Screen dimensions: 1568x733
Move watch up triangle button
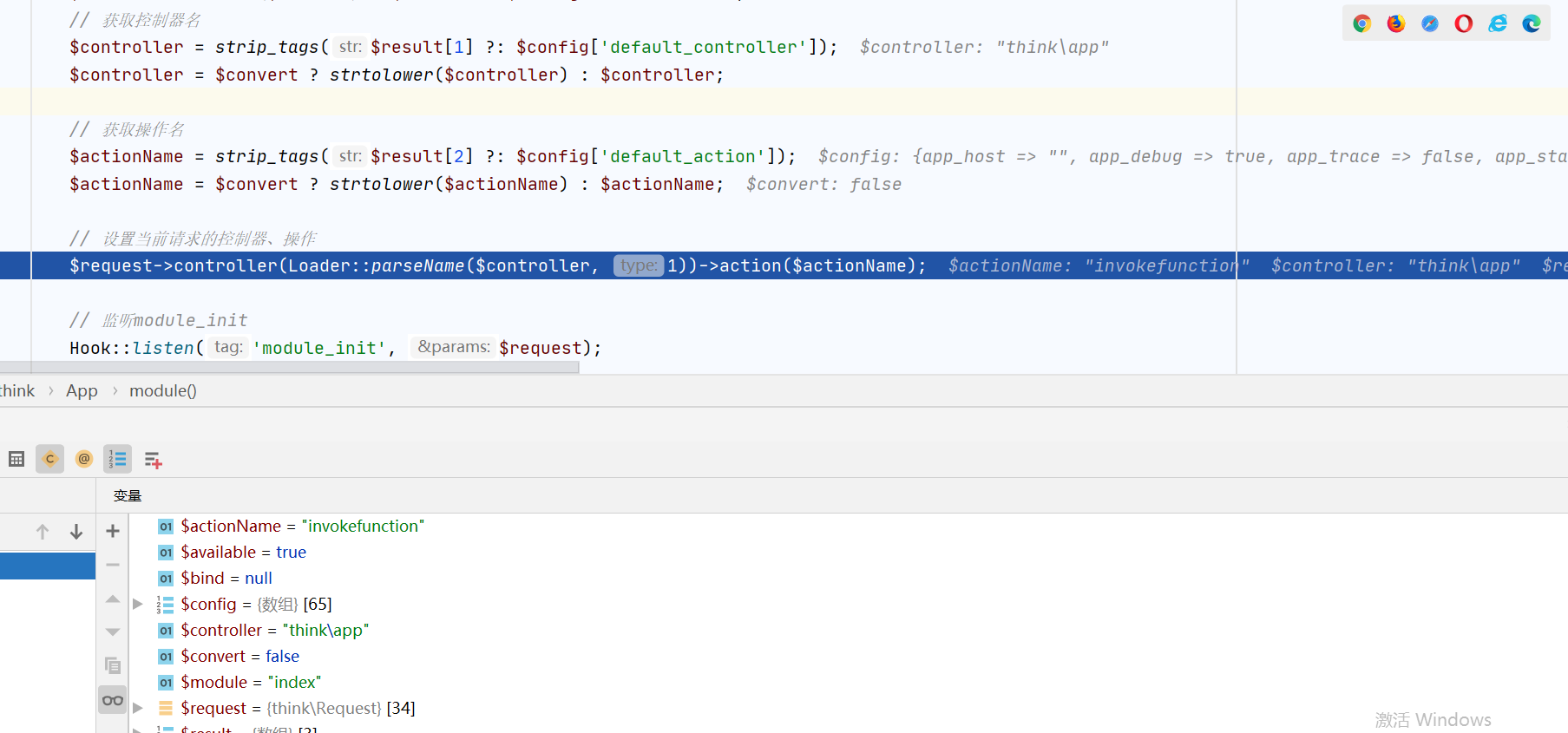(x=113, y=599)
